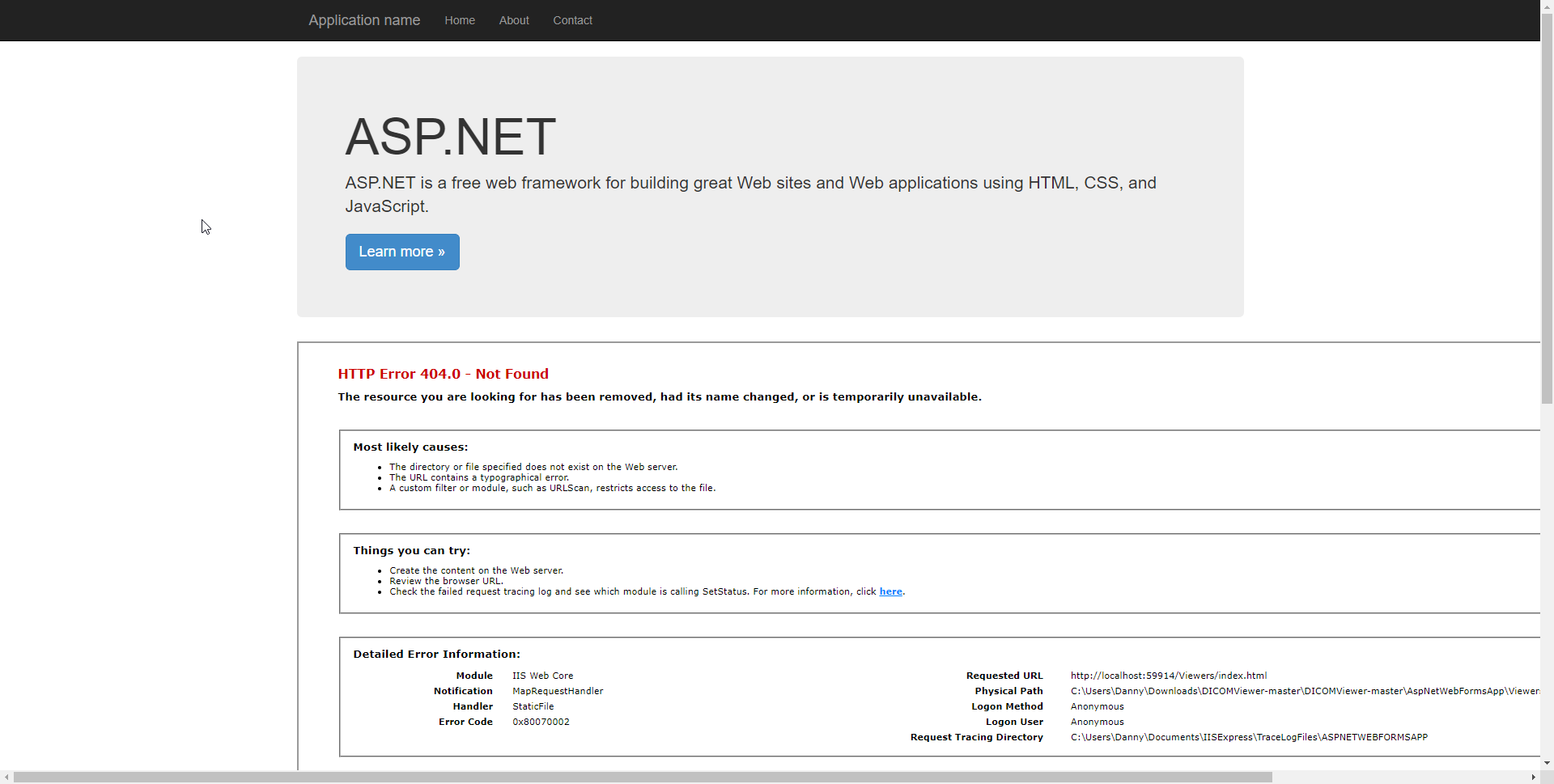Open the Contact navigation item
Image resolution: width=1554 pixels, height=784 pixels.
(572, 20)
